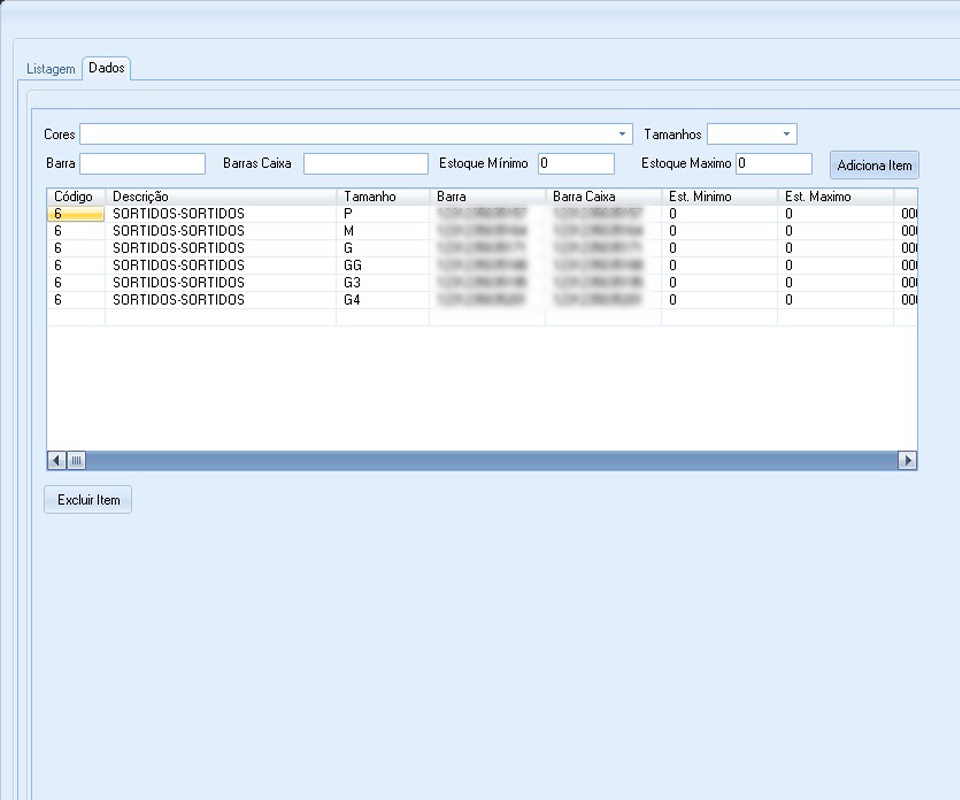This screenshot has width=960, height=800.
Task: Select the Estoque Maximo field
Action: [x=774, y=164]
